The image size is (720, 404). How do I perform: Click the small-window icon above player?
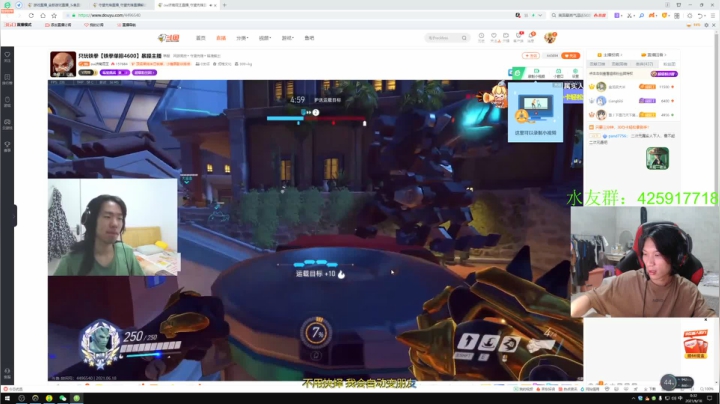(558, 73)
